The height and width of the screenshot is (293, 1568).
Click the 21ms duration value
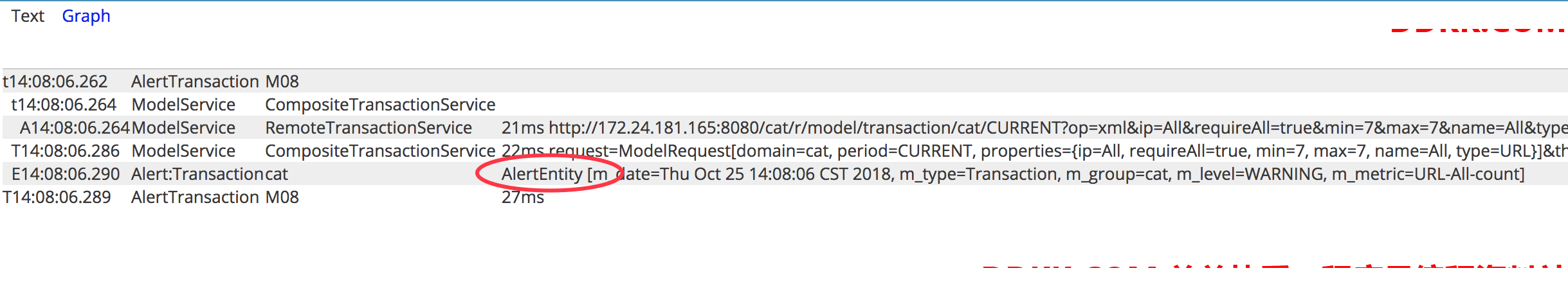pos(523,128)
